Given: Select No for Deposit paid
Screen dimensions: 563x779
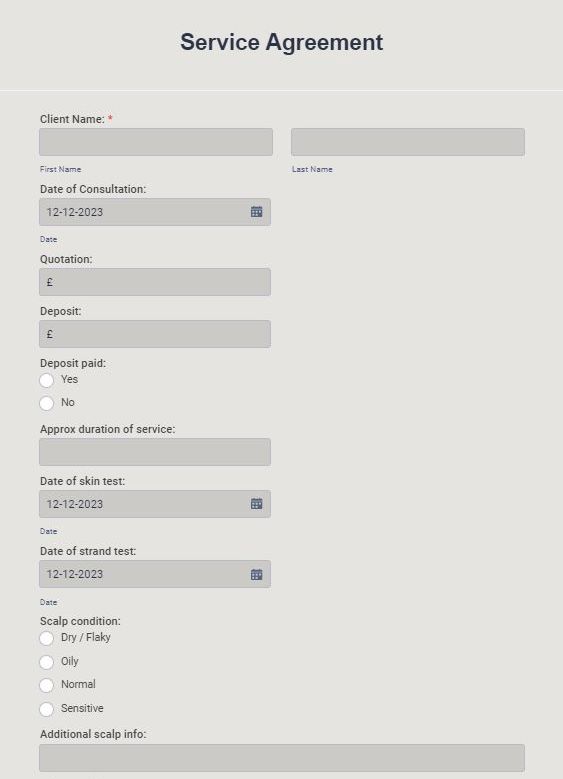Looking at the screenshot, I should 47,403.
